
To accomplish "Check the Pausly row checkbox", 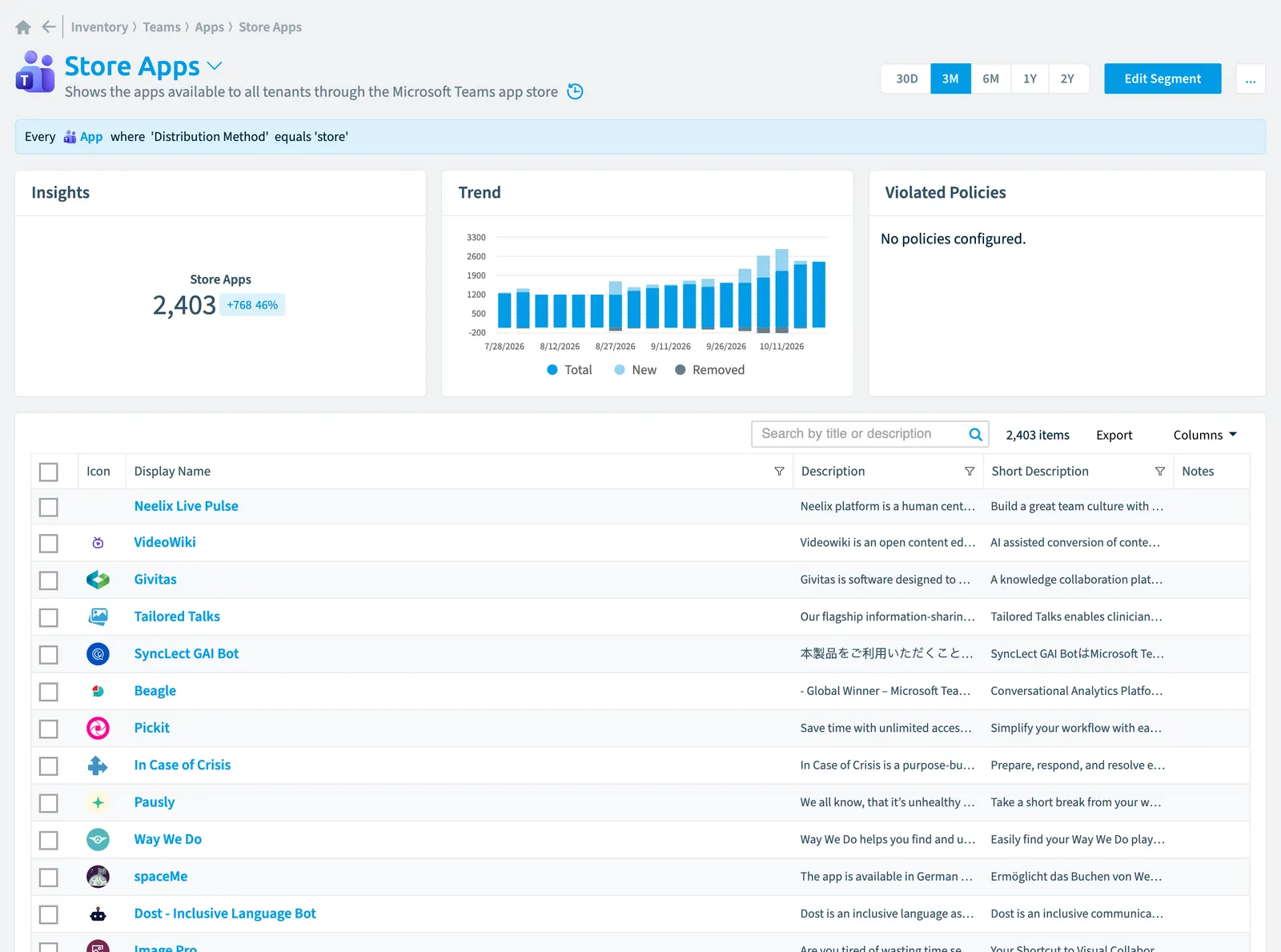I will pyautogui.click(x=49, y=803).
